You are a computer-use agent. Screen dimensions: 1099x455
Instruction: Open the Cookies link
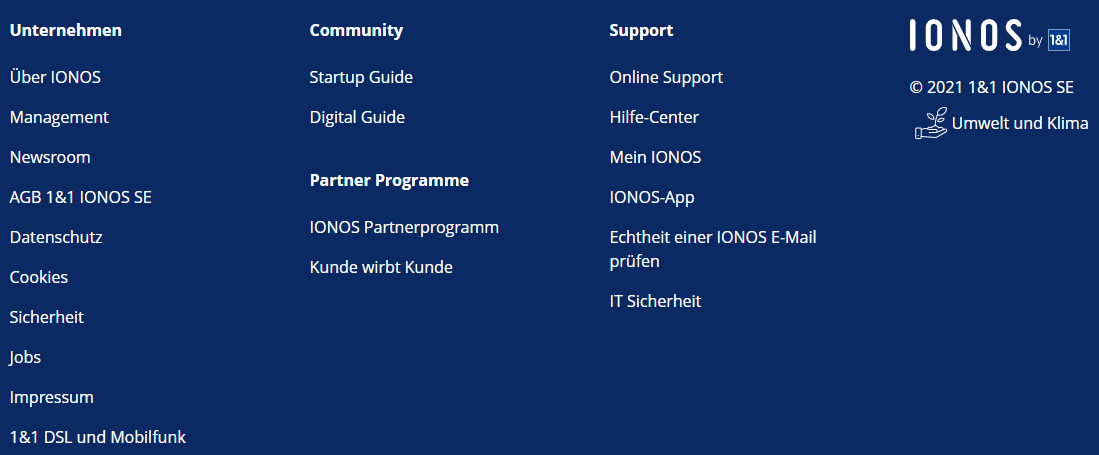pyautogui.click(x=39, y=277)
